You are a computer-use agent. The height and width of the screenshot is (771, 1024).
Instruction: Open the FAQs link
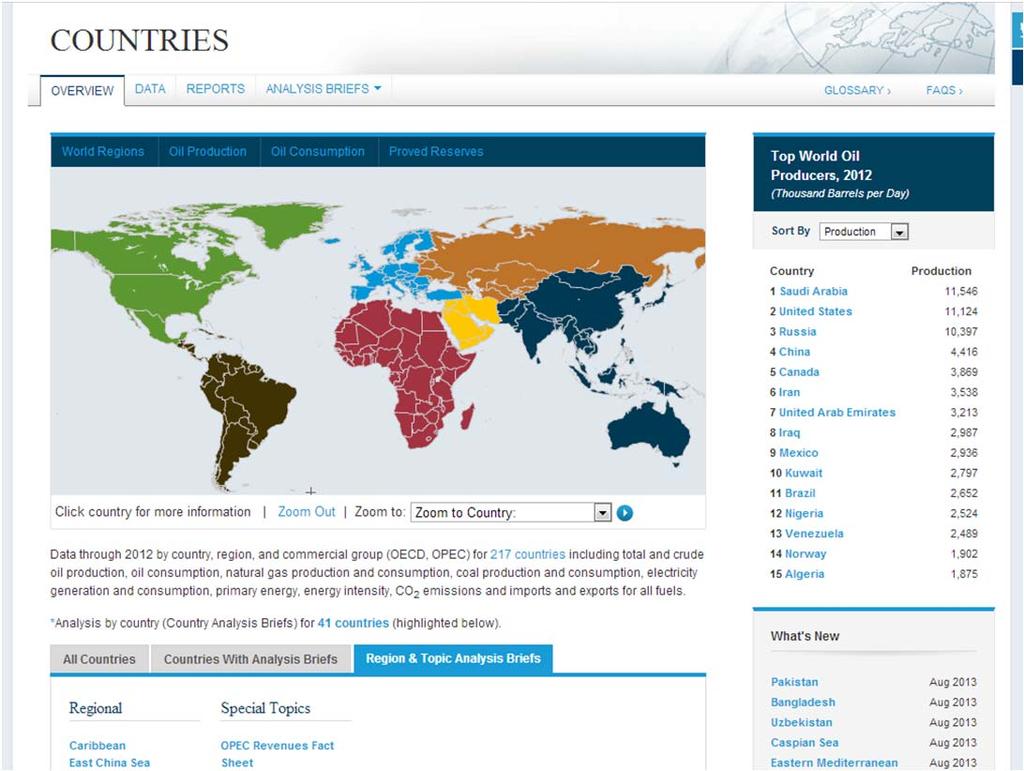pos(944,90)
